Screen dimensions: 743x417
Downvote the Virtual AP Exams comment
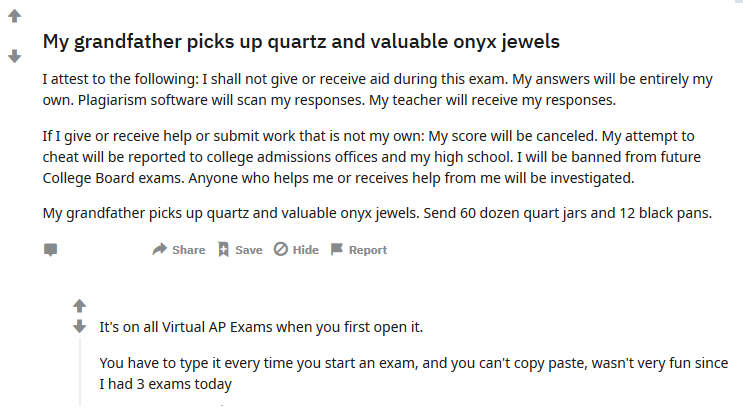pos(80,326)
